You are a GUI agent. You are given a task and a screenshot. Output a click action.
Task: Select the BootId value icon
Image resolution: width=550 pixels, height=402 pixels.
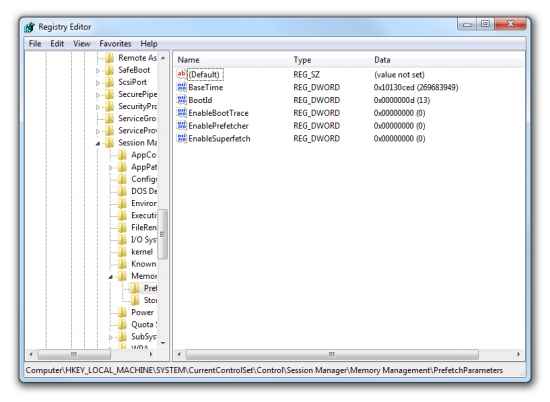coord(181,100)
